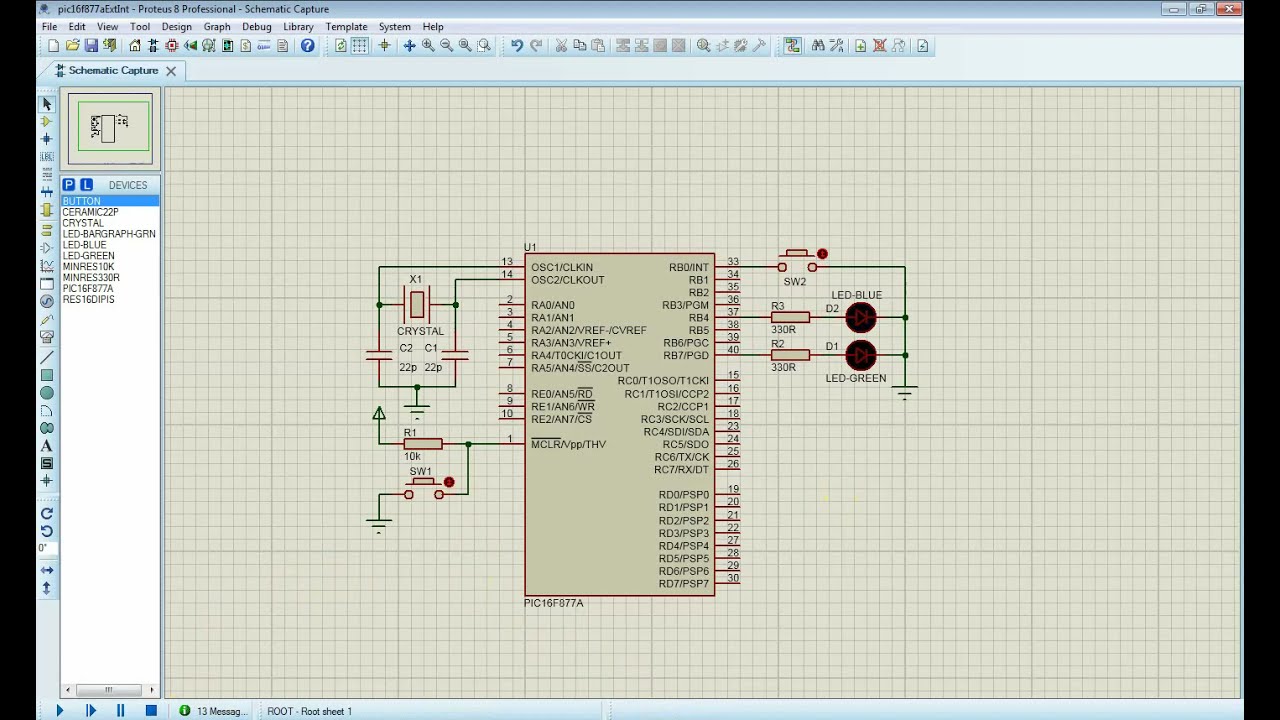
Task: Select the 2D Graphics Line tool
Action: click(x=46, y=357)
